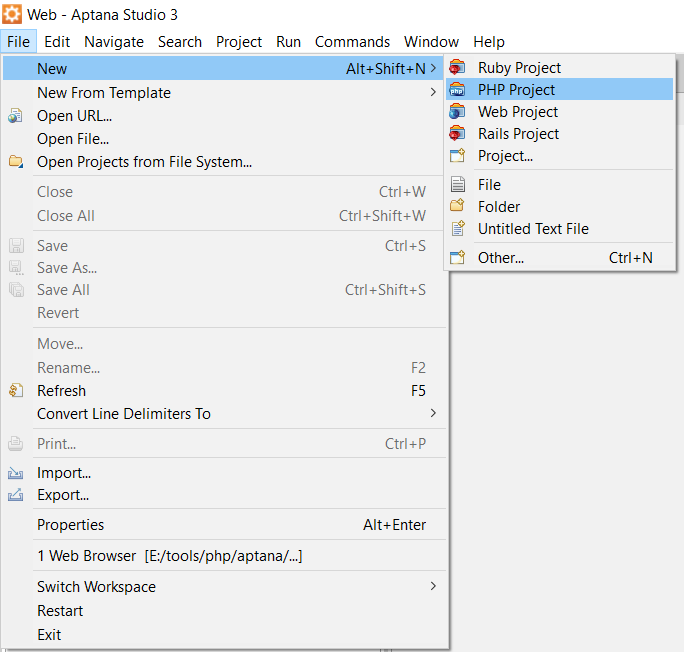Screen dimensions: 684x652
Task: Click the new Folder icon
Action: point(457,205)
